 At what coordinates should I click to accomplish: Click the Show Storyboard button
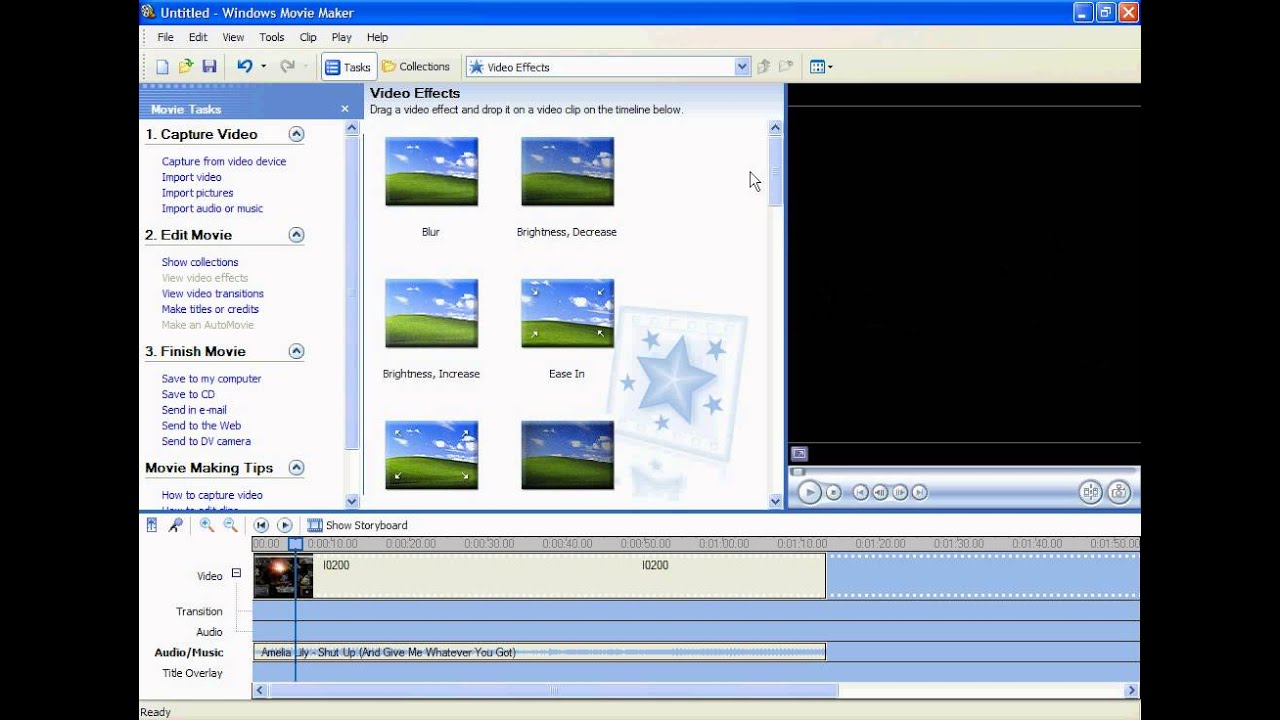[357, 525]
